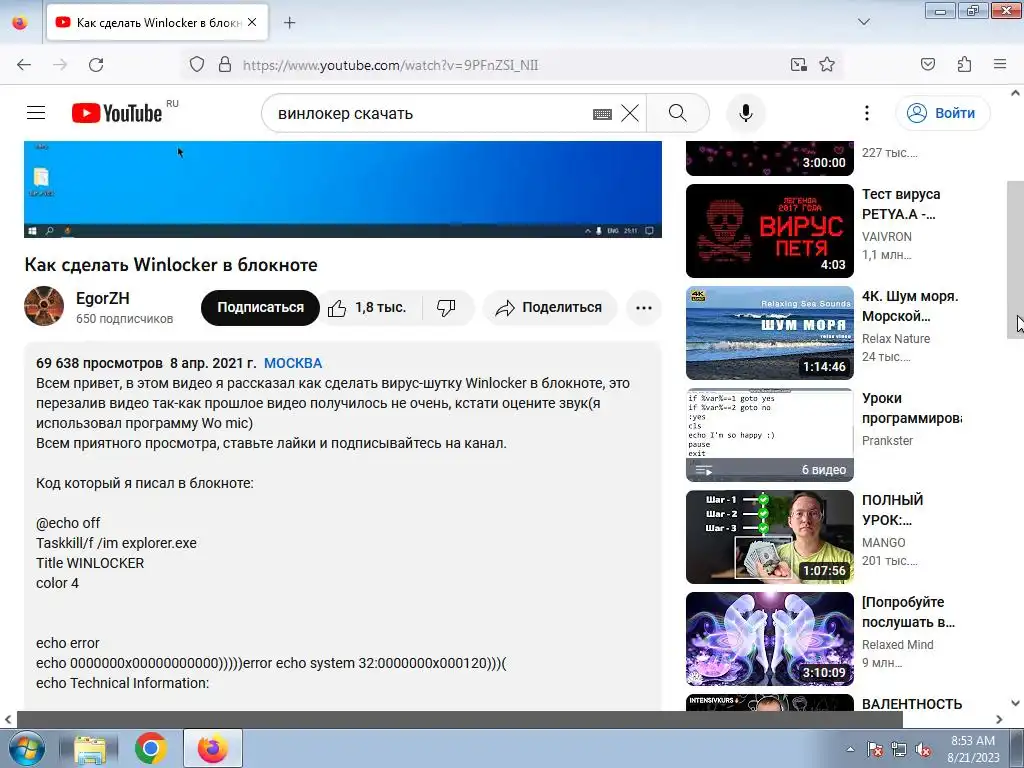Go forward with browser forward arrow
The image size is (1024, 768).
pos(60,65)
